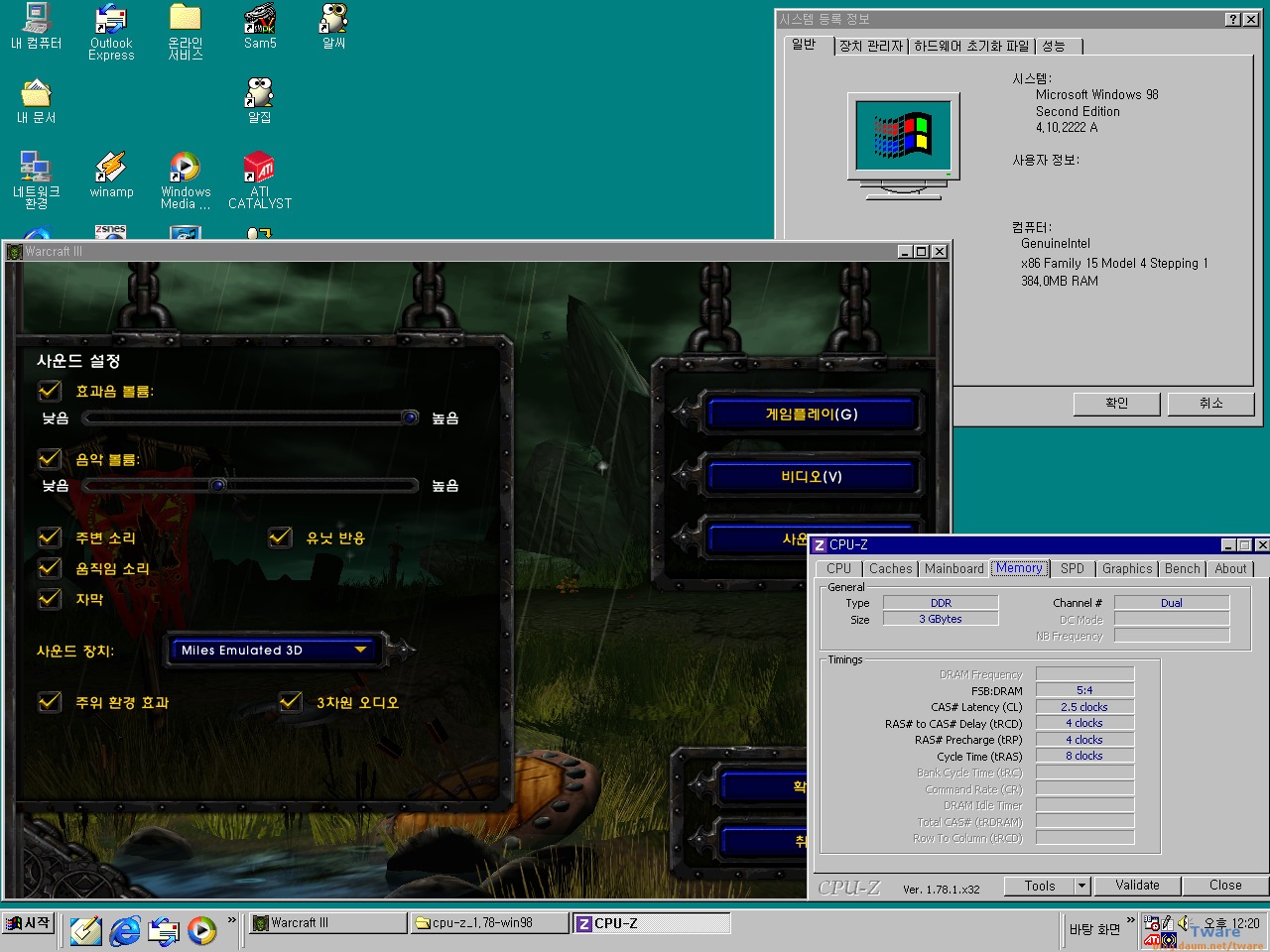
Task: Click the Validate button in CPU-Z
Action: [x=1137, y=886]
